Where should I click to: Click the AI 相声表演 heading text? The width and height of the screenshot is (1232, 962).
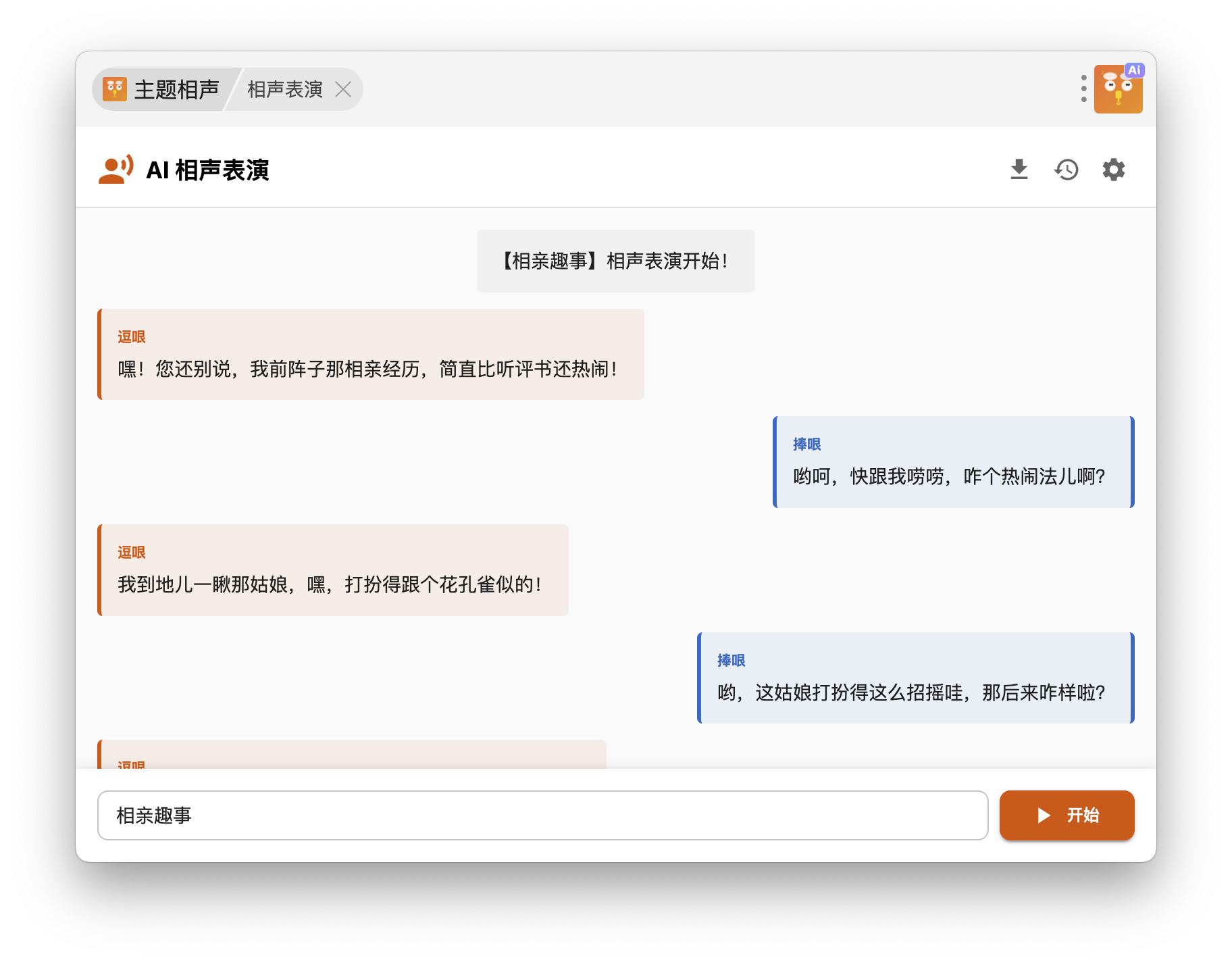click(207, 170)
